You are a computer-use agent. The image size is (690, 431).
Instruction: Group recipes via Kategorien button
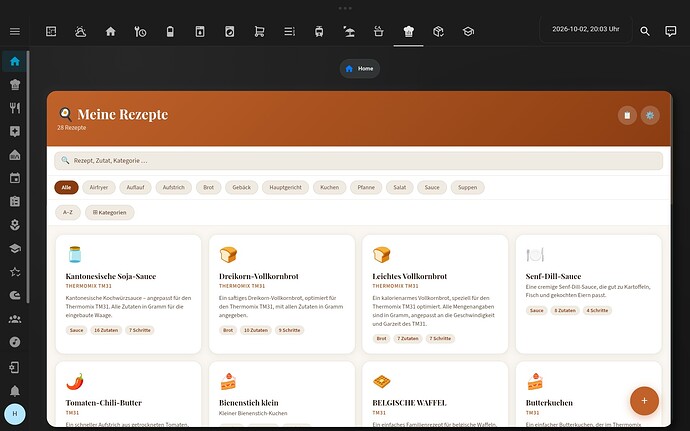tap(110, 212)
